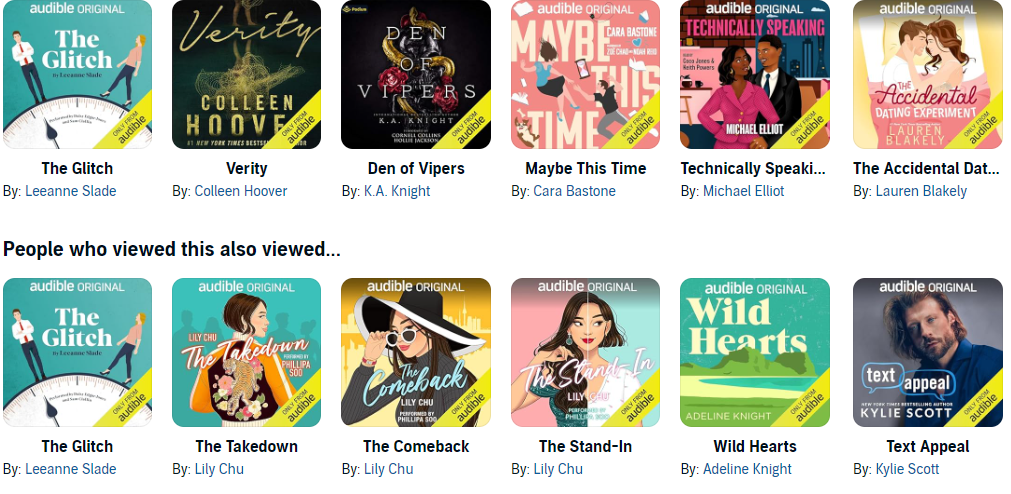Open Cara Bastone author link
This screenshot has width=1011, height=494.
coord(574,192)
